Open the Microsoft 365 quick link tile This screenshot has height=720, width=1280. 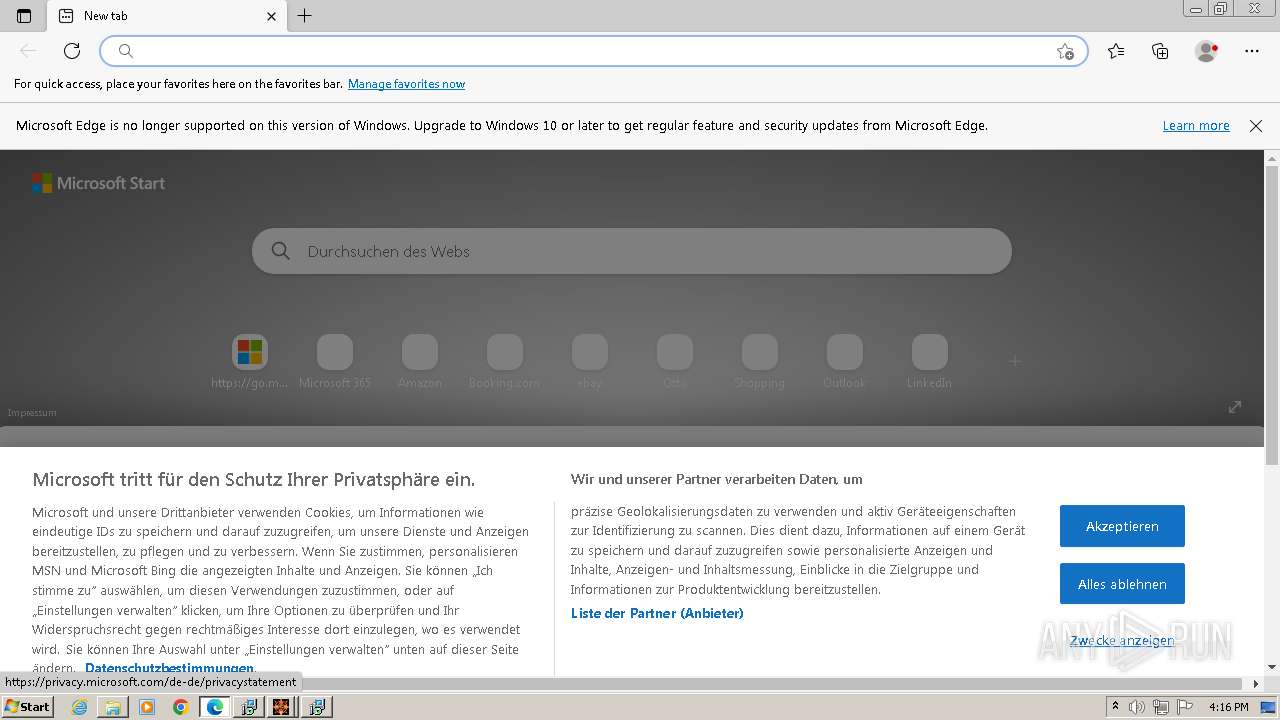tap(335, 361)
